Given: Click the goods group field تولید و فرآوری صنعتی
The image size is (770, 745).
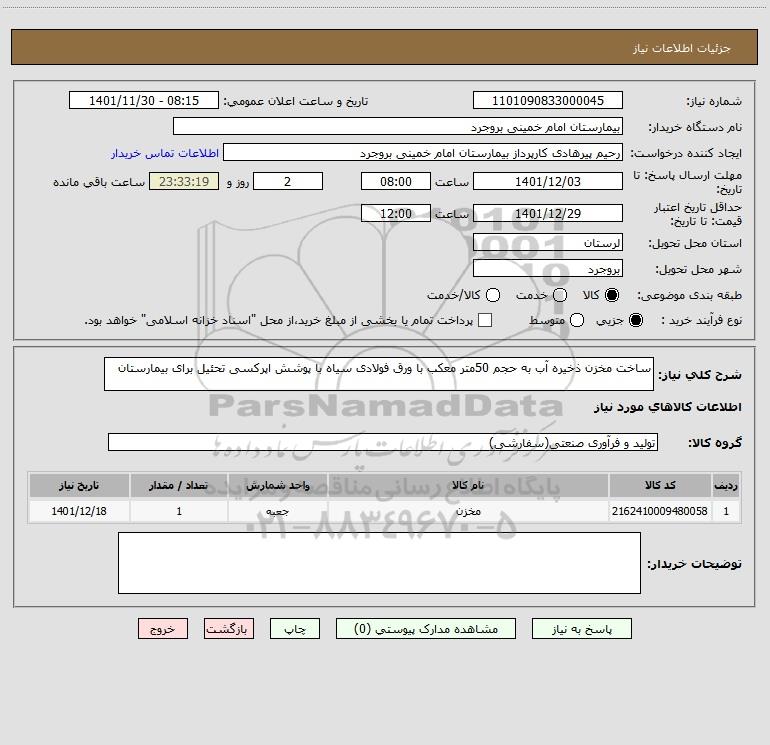Looking at the screenshot, I should tap(383, 442).
